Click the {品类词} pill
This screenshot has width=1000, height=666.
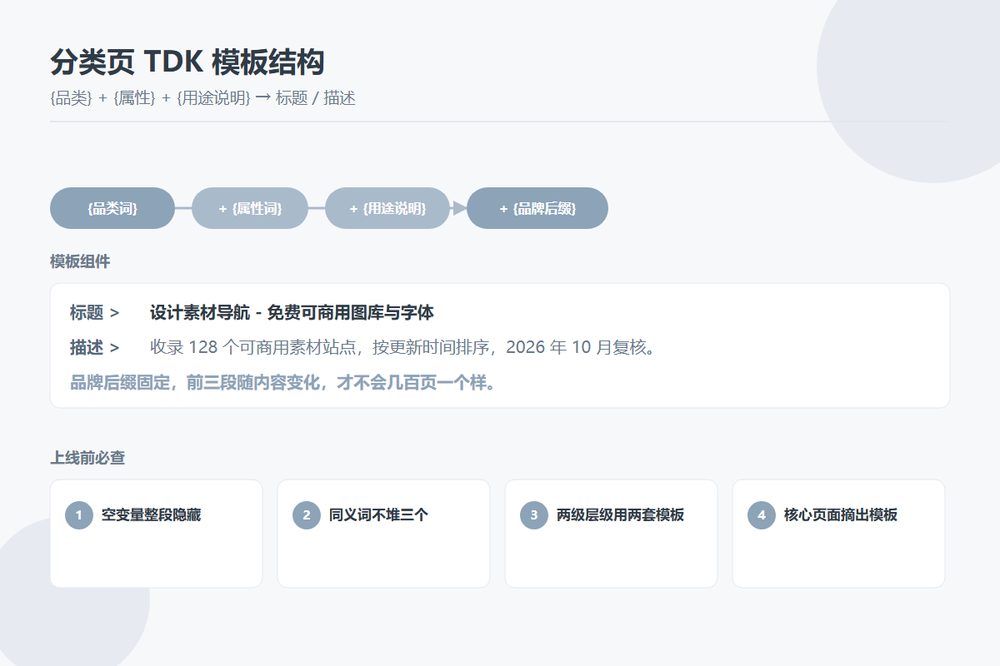[112, 208]
